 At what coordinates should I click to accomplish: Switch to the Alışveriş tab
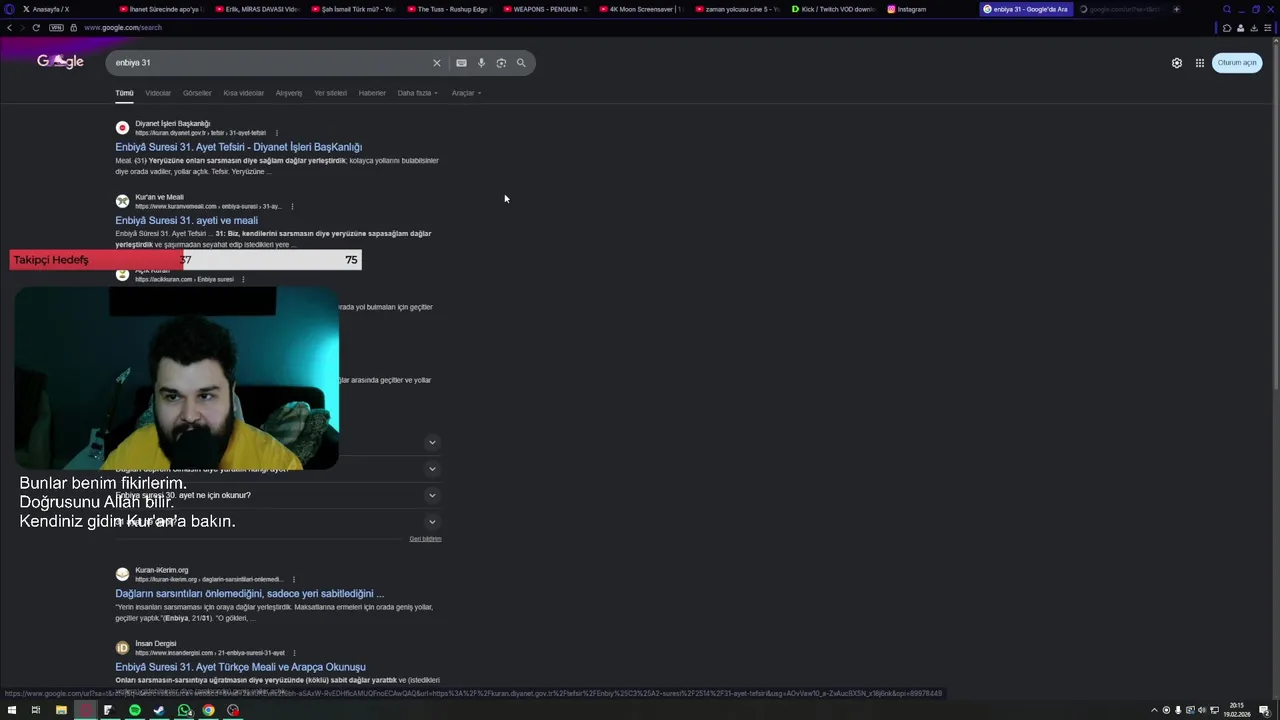pyautogui.click(x=289, y=93)
